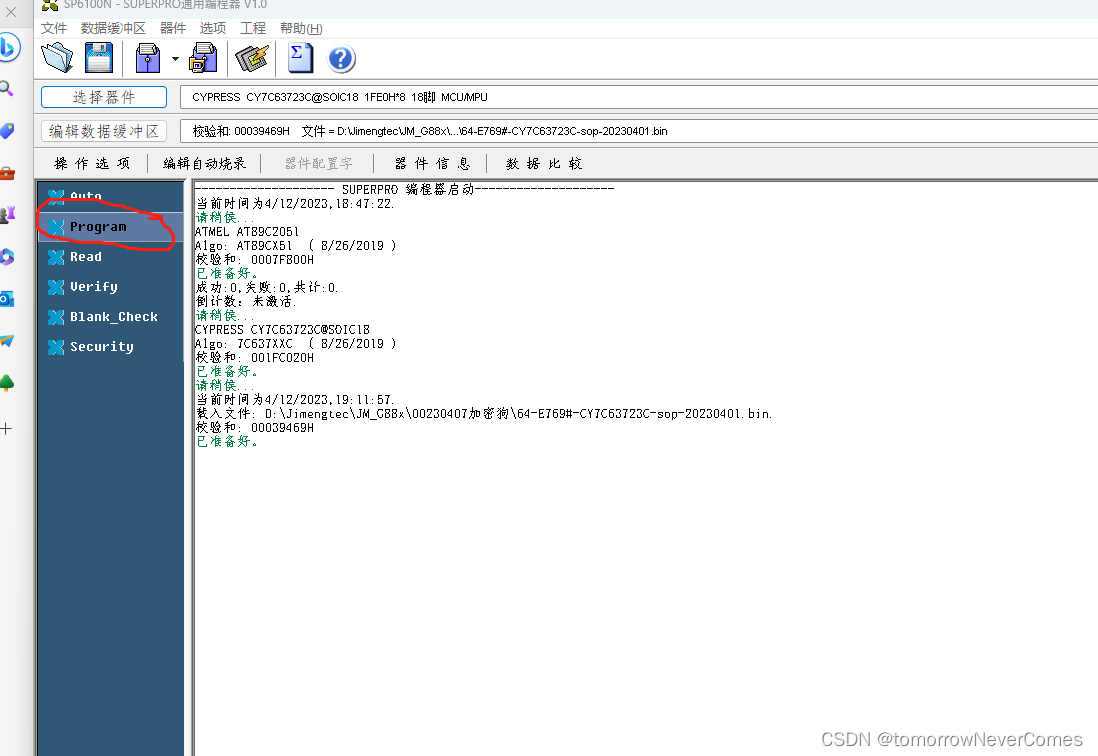Open the 工程 menu

253,28
